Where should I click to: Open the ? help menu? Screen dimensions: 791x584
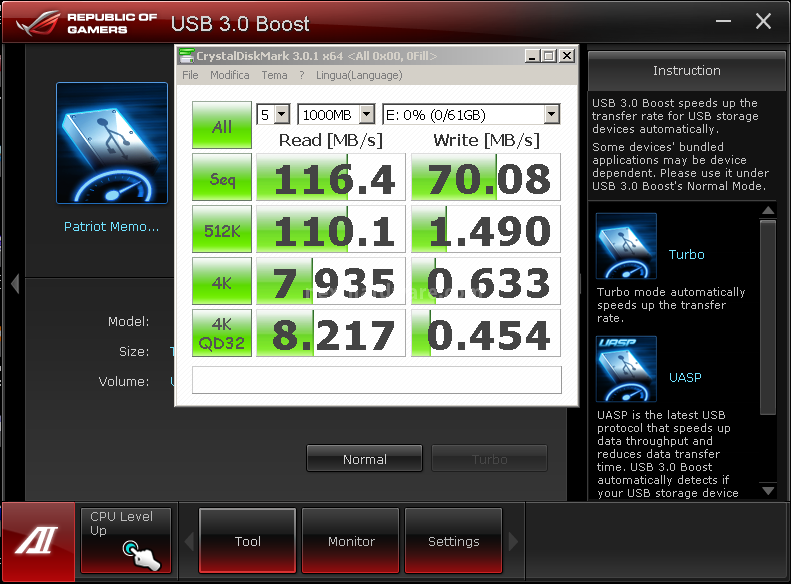(302, 75)
